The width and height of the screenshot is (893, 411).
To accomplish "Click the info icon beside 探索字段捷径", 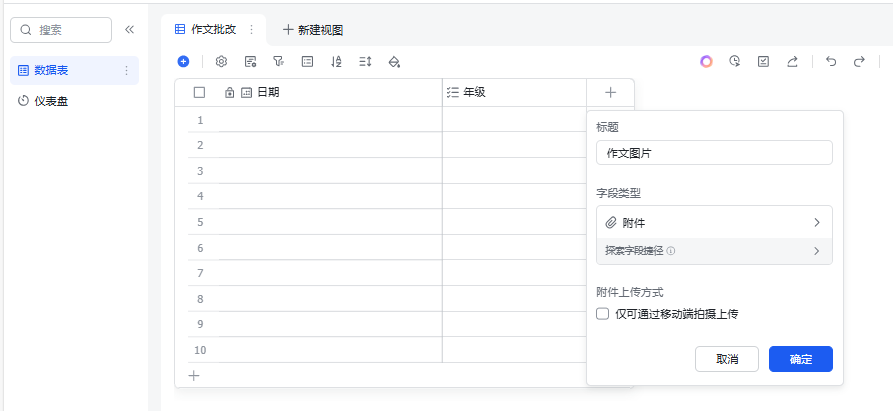I will 671,250.
